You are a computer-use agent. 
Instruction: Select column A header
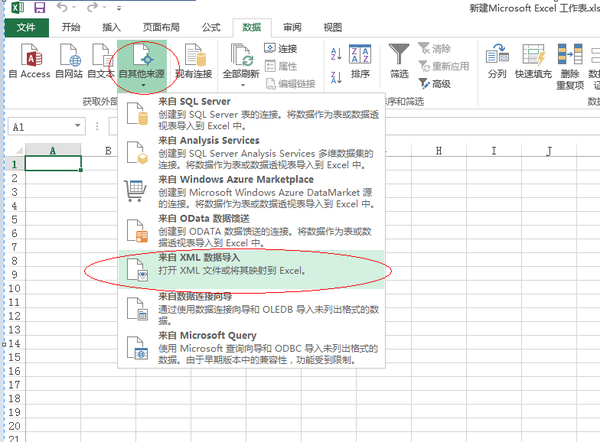(x=53, y=150)
